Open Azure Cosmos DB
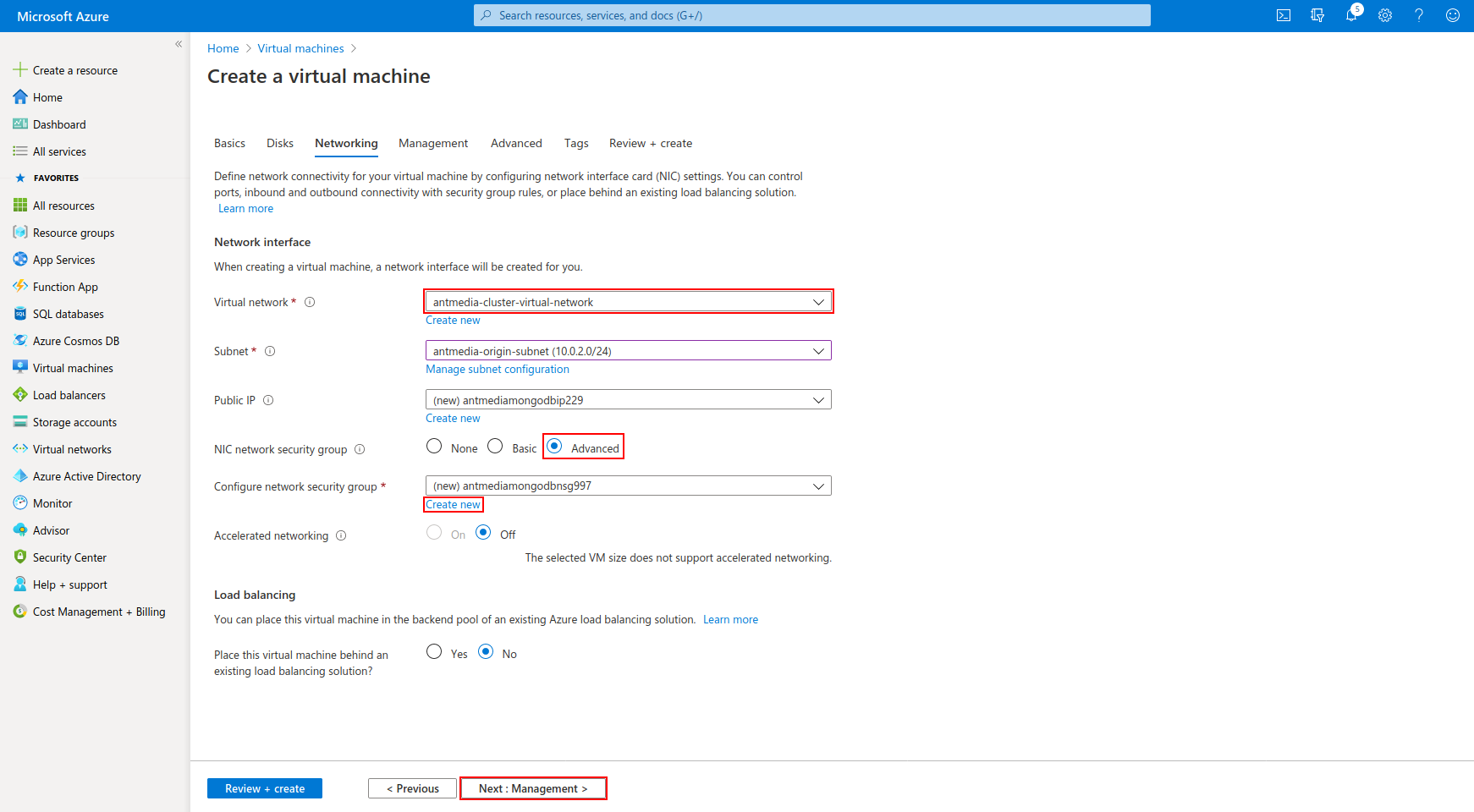The width and height of the screenshot is (1474, 812). tap(76, 341)
